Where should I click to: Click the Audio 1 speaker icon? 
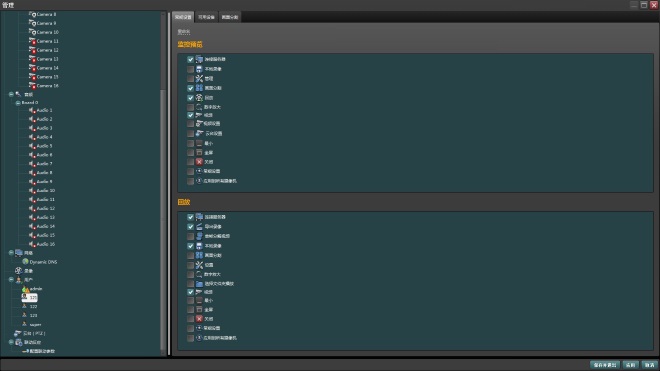tap(32, 110)
